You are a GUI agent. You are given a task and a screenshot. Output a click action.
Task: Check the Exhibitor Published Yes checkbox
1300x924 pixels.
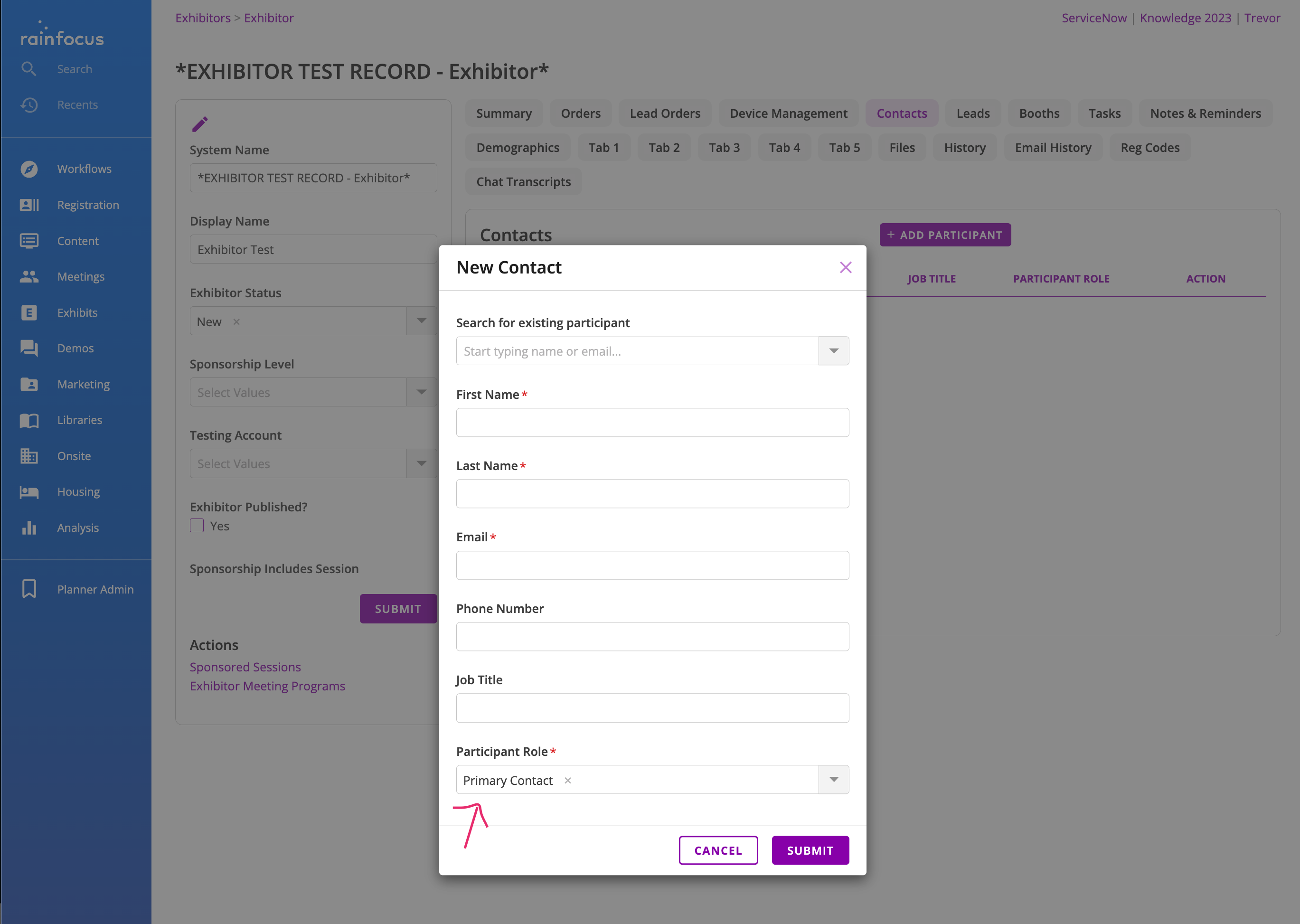click(197, 526)
